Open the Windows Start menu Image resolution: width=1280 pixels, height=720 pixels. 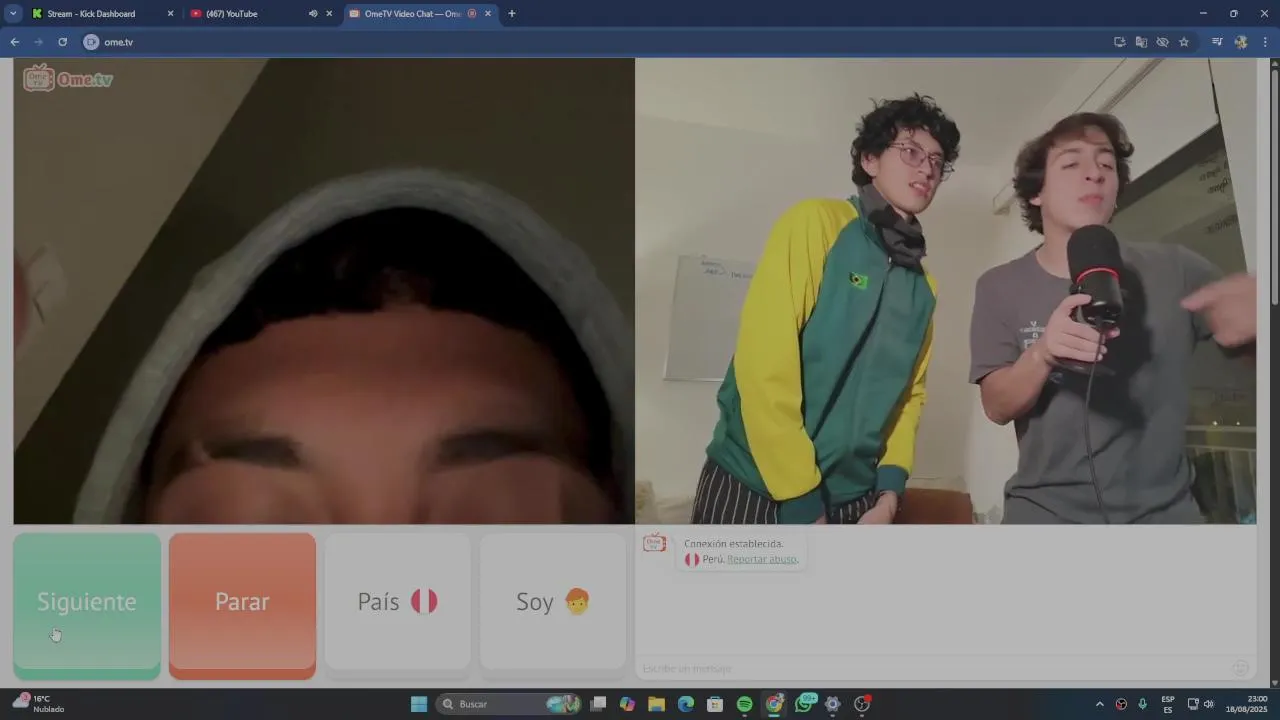click(419, 704)
